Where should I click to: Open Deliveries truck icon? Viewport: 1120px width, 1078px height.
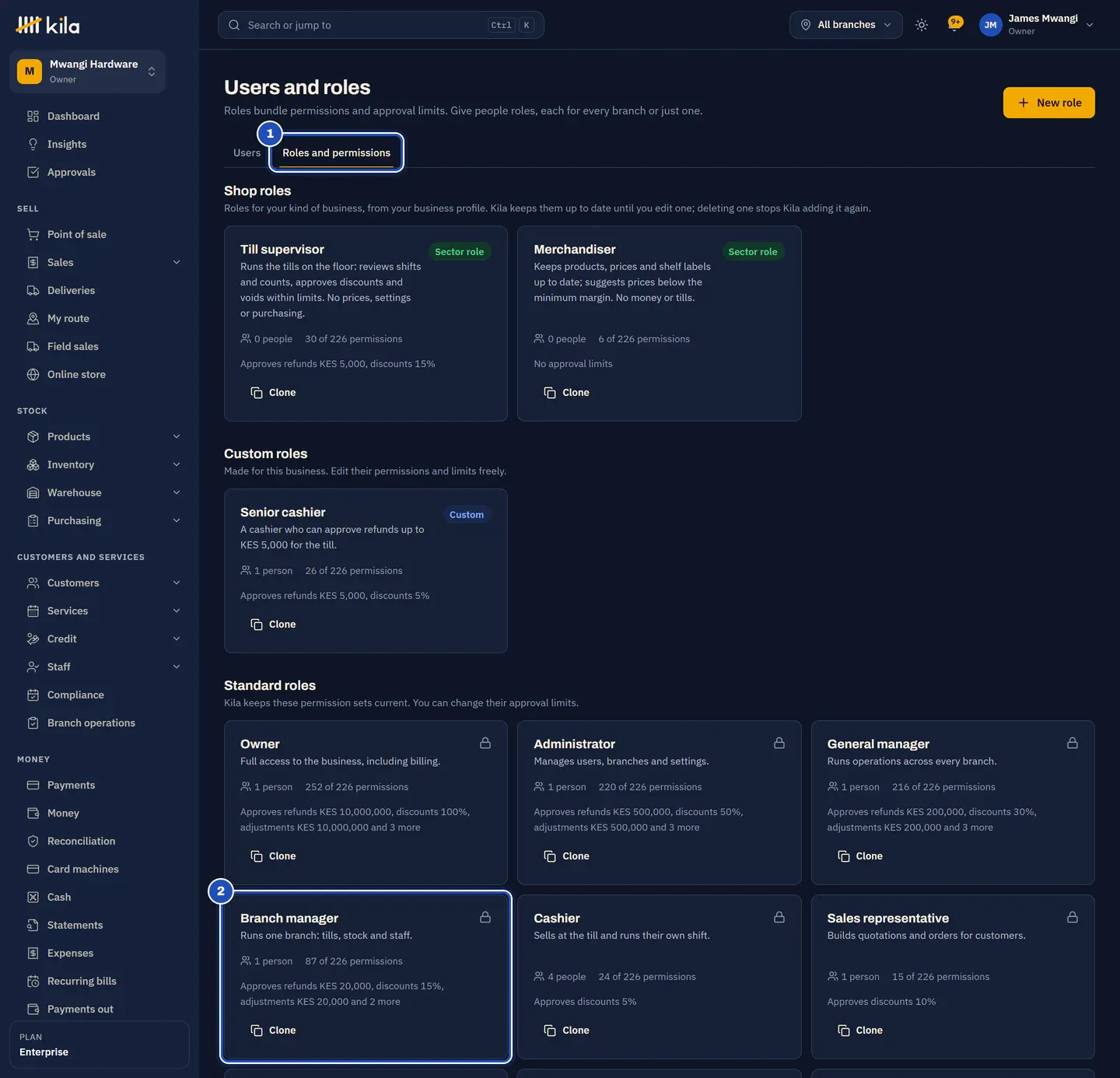(33, 290)
